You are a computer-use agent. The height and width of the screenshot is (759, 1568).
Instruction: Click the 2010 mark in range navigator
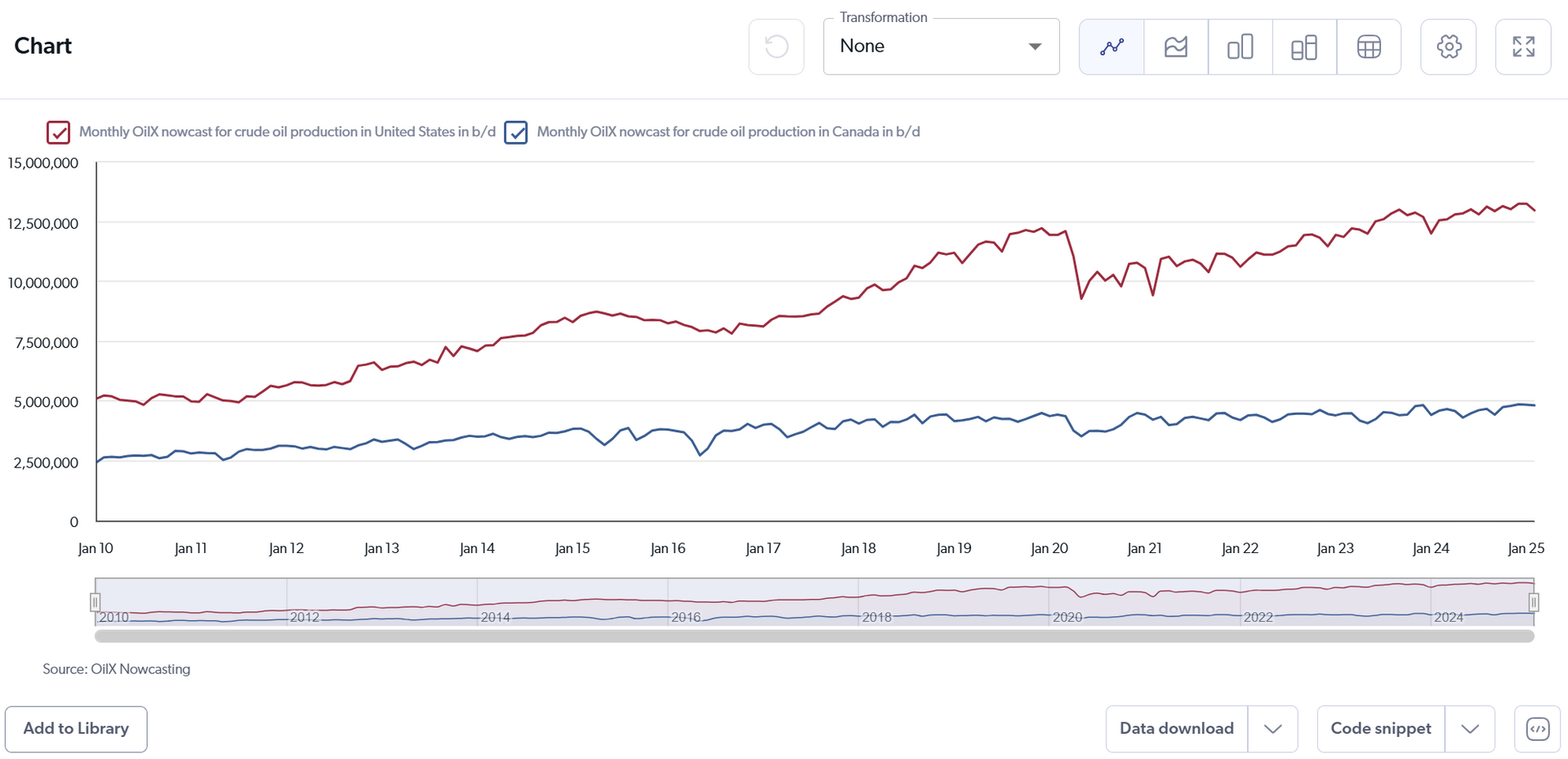(114, 618)
